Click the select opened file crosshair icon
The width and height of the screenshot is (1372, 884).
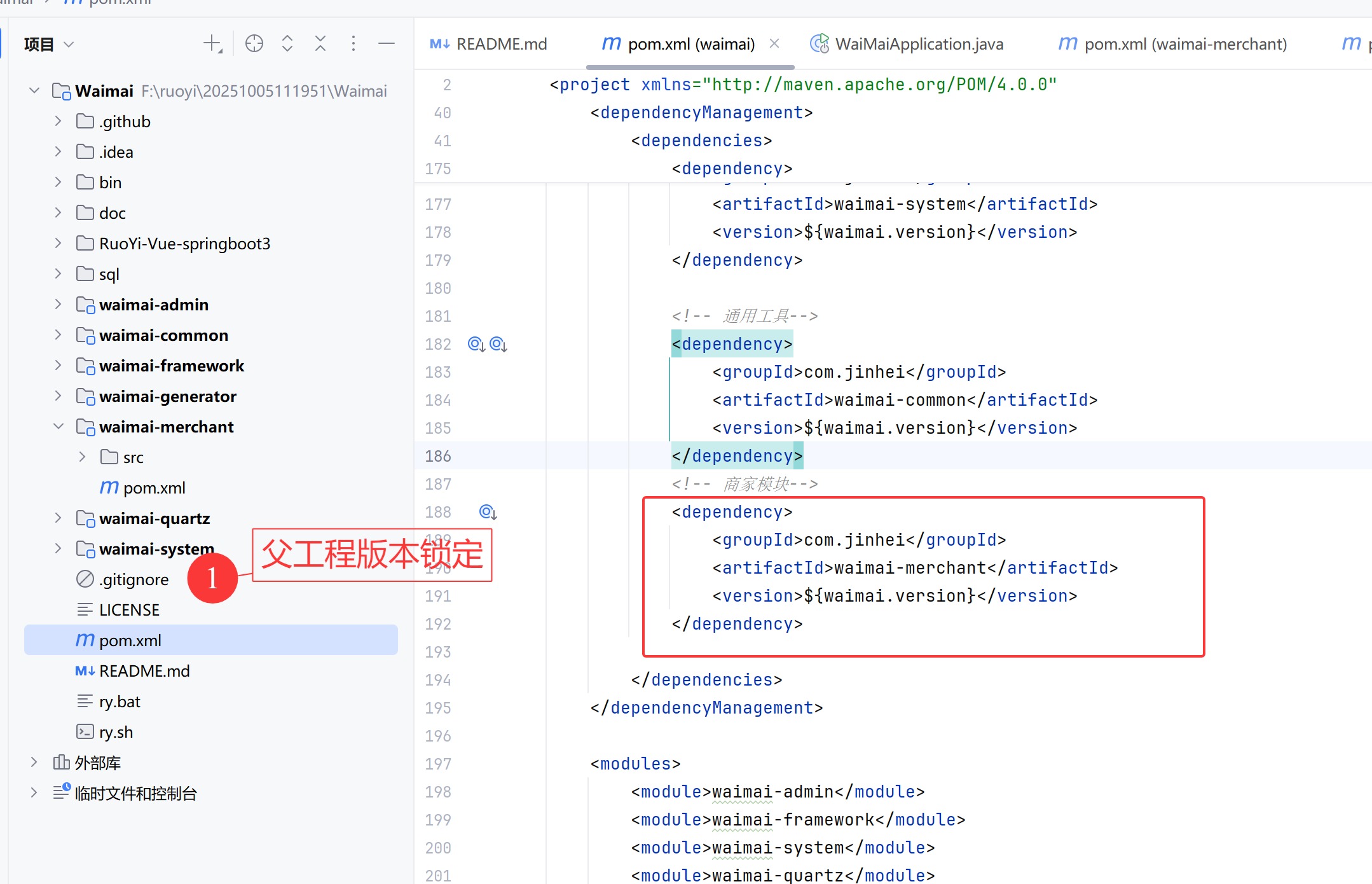tap(254, 44)
